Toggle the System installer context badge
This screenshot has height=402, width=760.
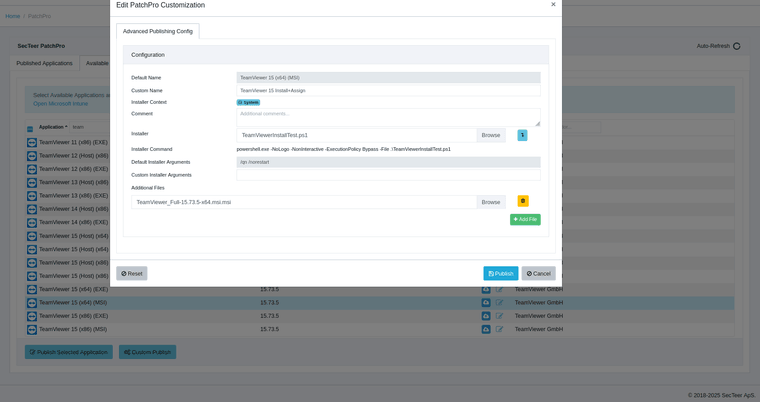(248, 102)
